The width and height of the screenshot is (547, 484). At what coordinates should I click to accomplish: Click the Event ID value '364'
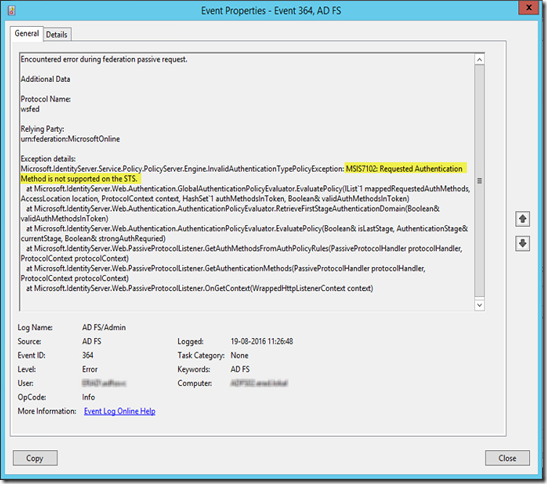coord(88,355)
